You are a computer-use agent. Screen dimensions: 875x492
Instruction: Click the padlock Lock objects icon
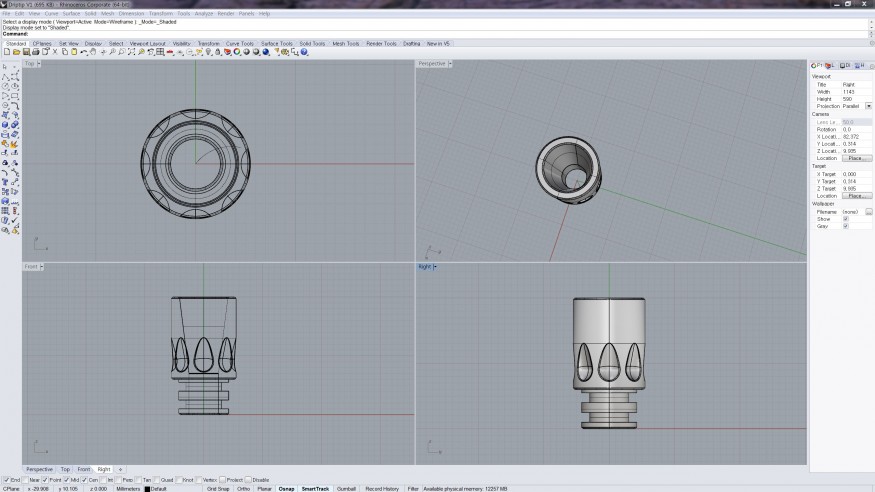pos(218,52)
